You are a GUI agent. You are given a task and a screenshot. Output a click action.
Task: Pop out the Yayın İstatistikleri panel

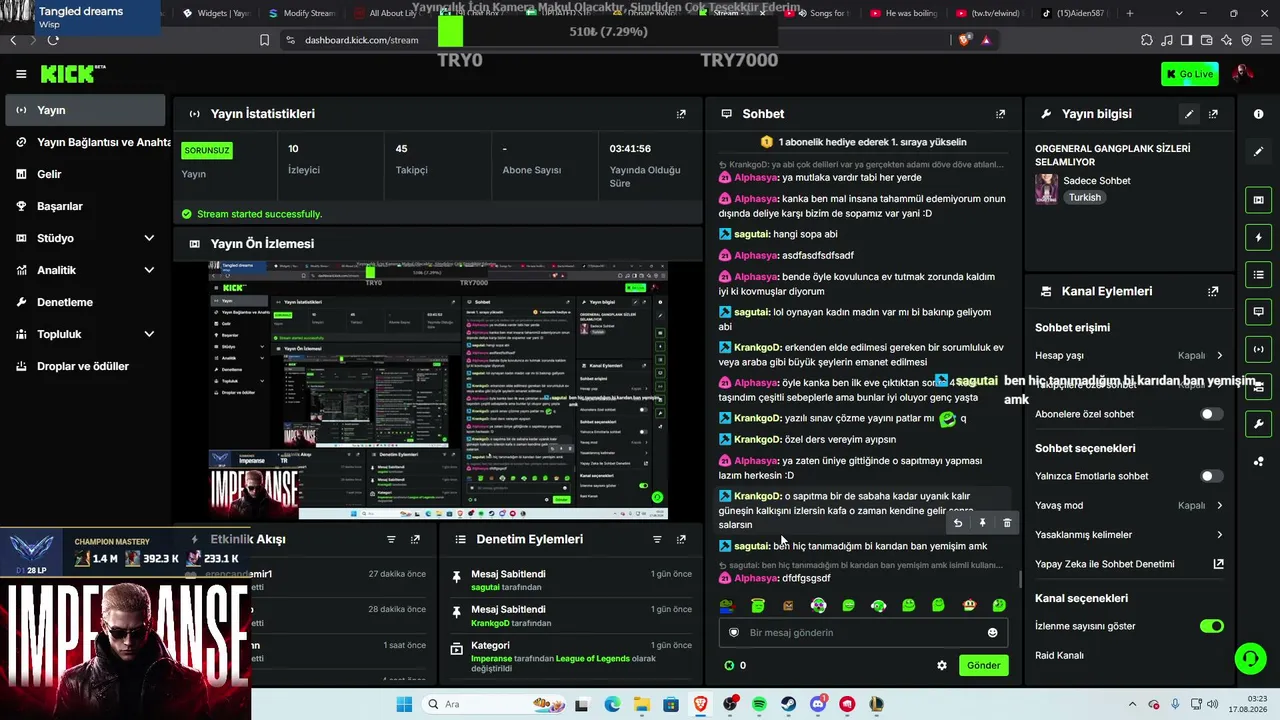[681, 114]
